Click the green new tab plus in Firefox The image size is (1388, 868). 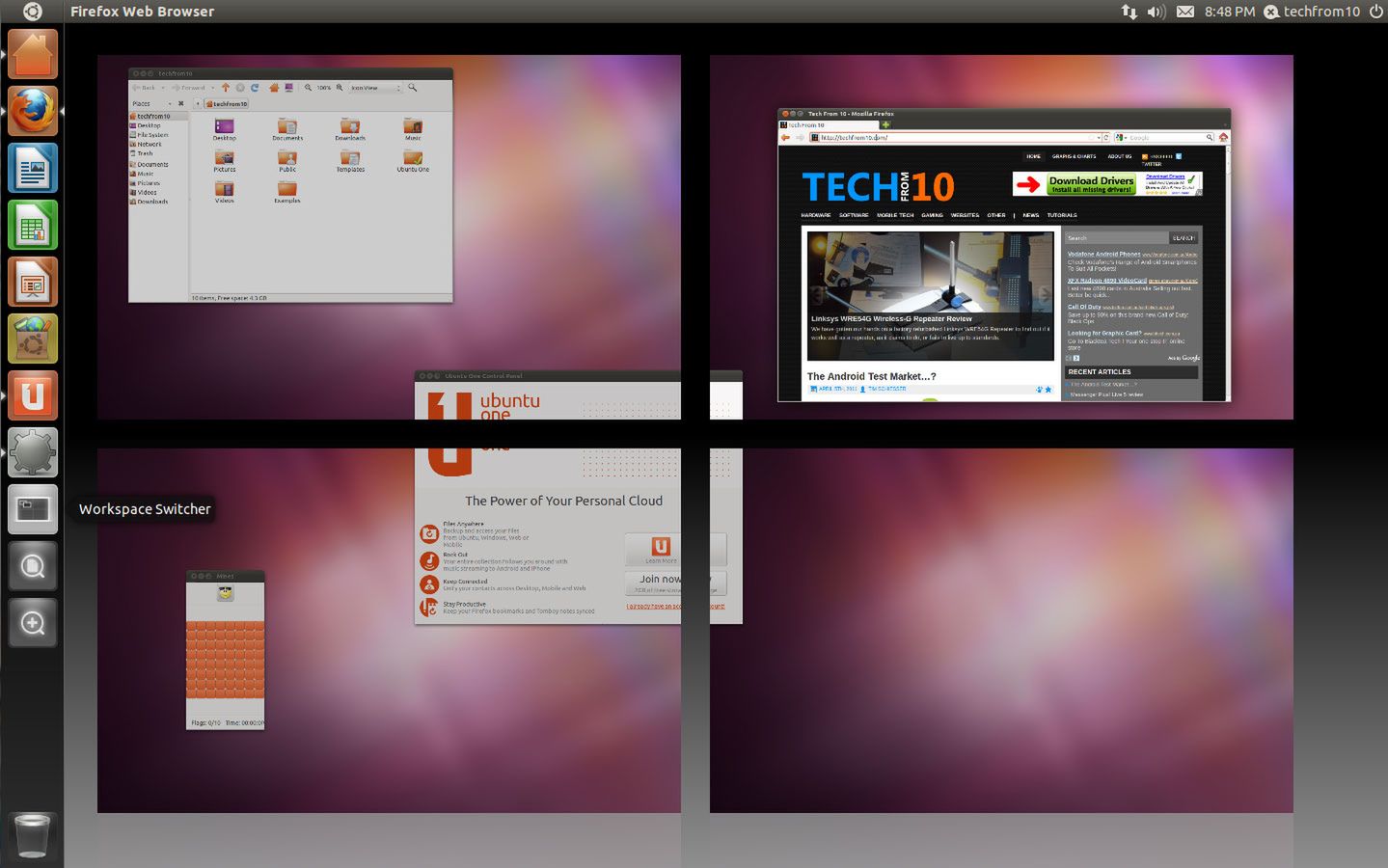point(885,124)
